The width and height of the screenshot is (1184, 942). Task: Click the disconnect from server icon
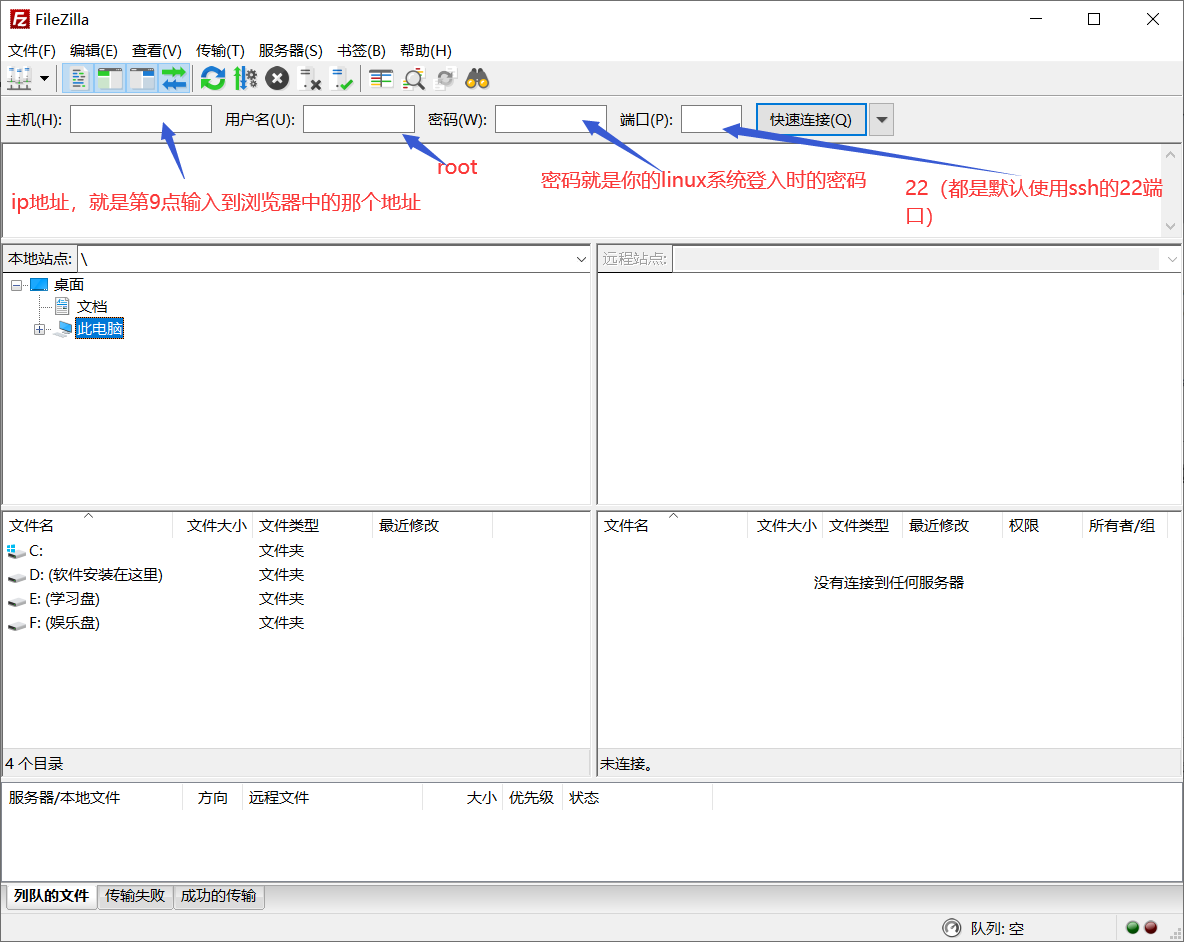point(310,78)
